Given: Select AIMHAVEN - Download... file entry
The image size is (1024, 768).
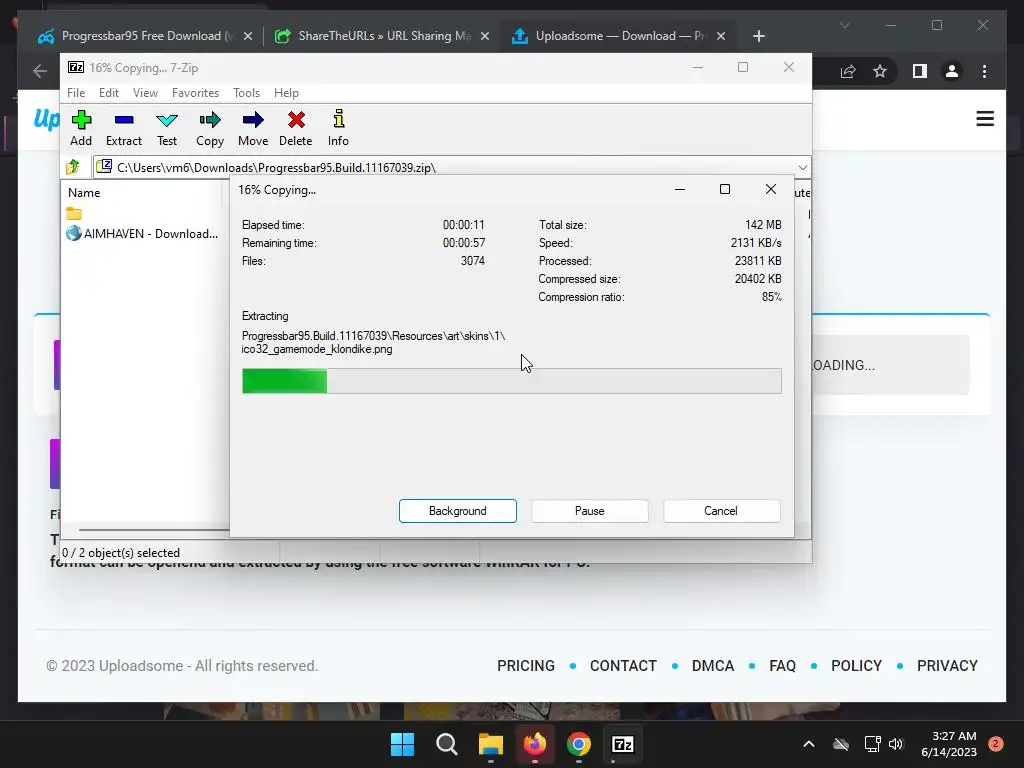Looking at the screenshot, I should coord(142,233).
